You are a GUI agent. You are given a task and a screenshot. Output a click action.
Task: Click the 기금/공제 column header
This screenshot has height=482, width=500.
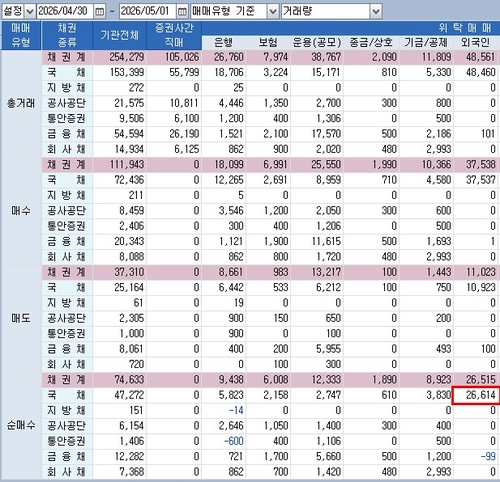426,42
